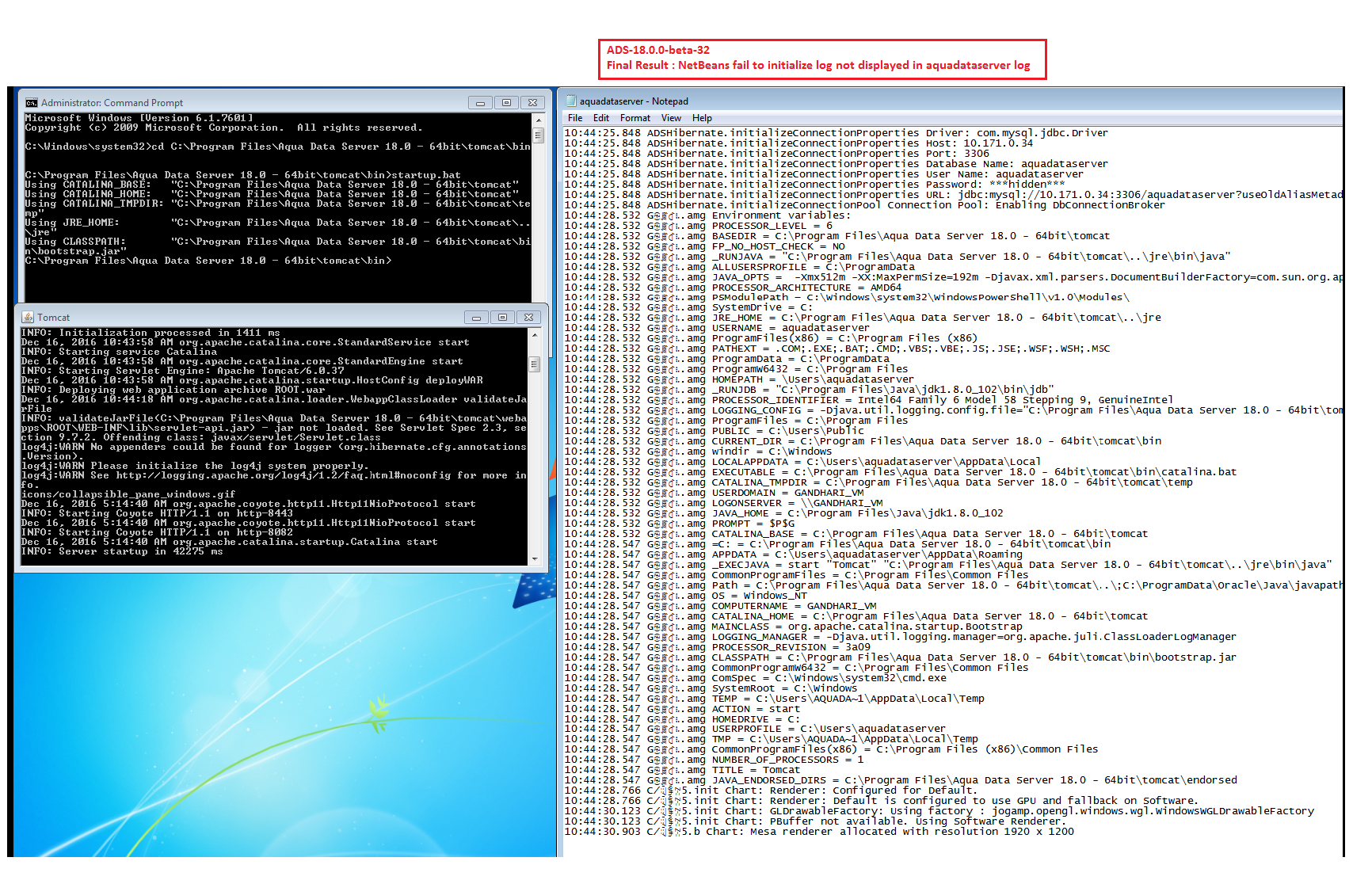This screenshot has height=884, width=1372.
Task: Click the 'FP_NO_HOST_CHECK = NO' line
Action: (x=704, y=246)
